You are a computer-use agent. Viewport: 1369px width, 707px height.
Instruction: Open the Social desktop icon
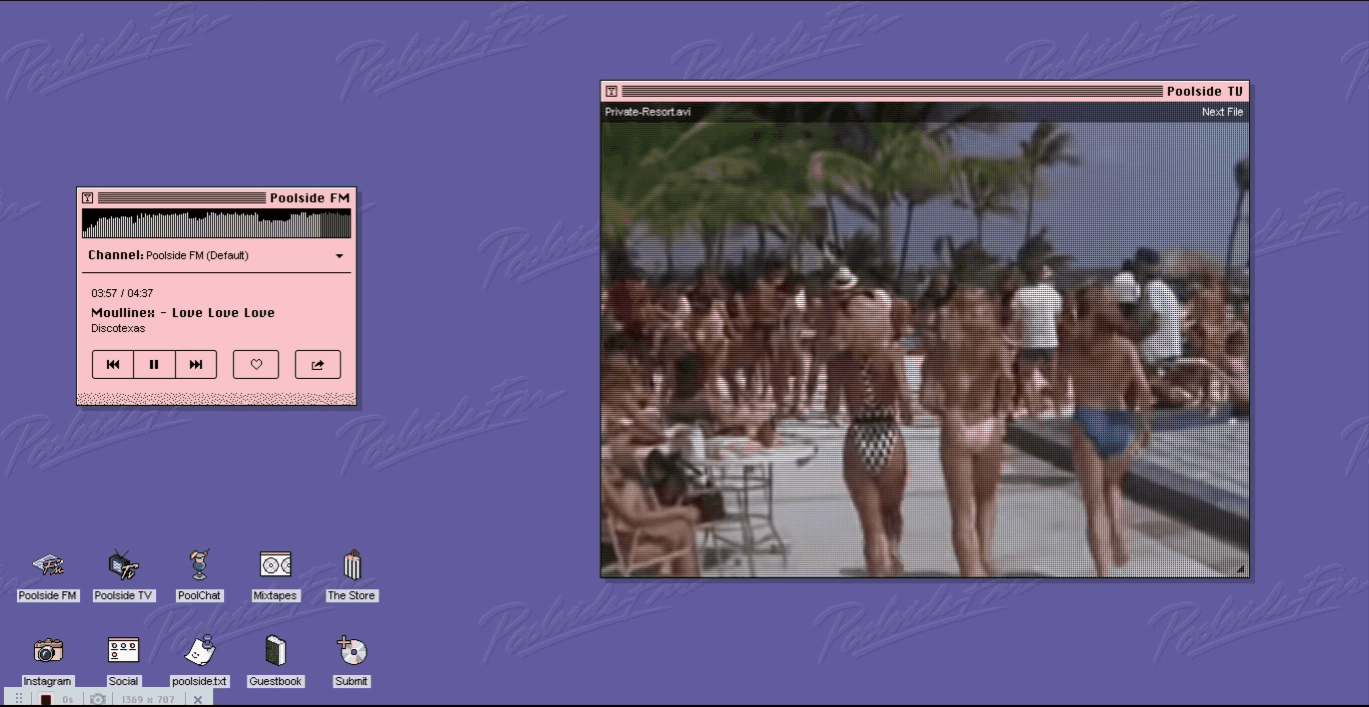pos(123,660)
